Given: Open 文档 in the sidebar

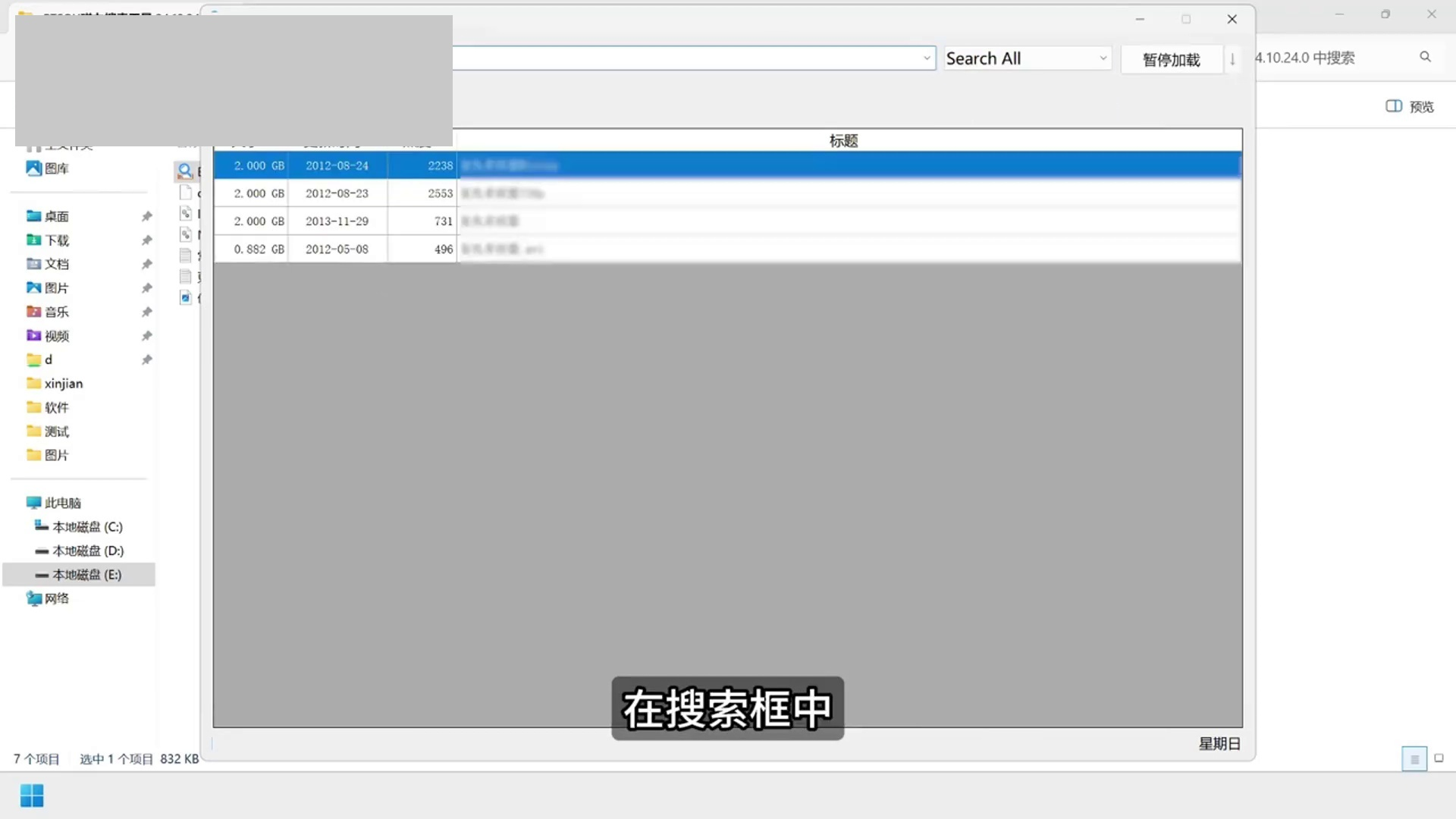Looking at the screenshot, I should pos(48,264).
